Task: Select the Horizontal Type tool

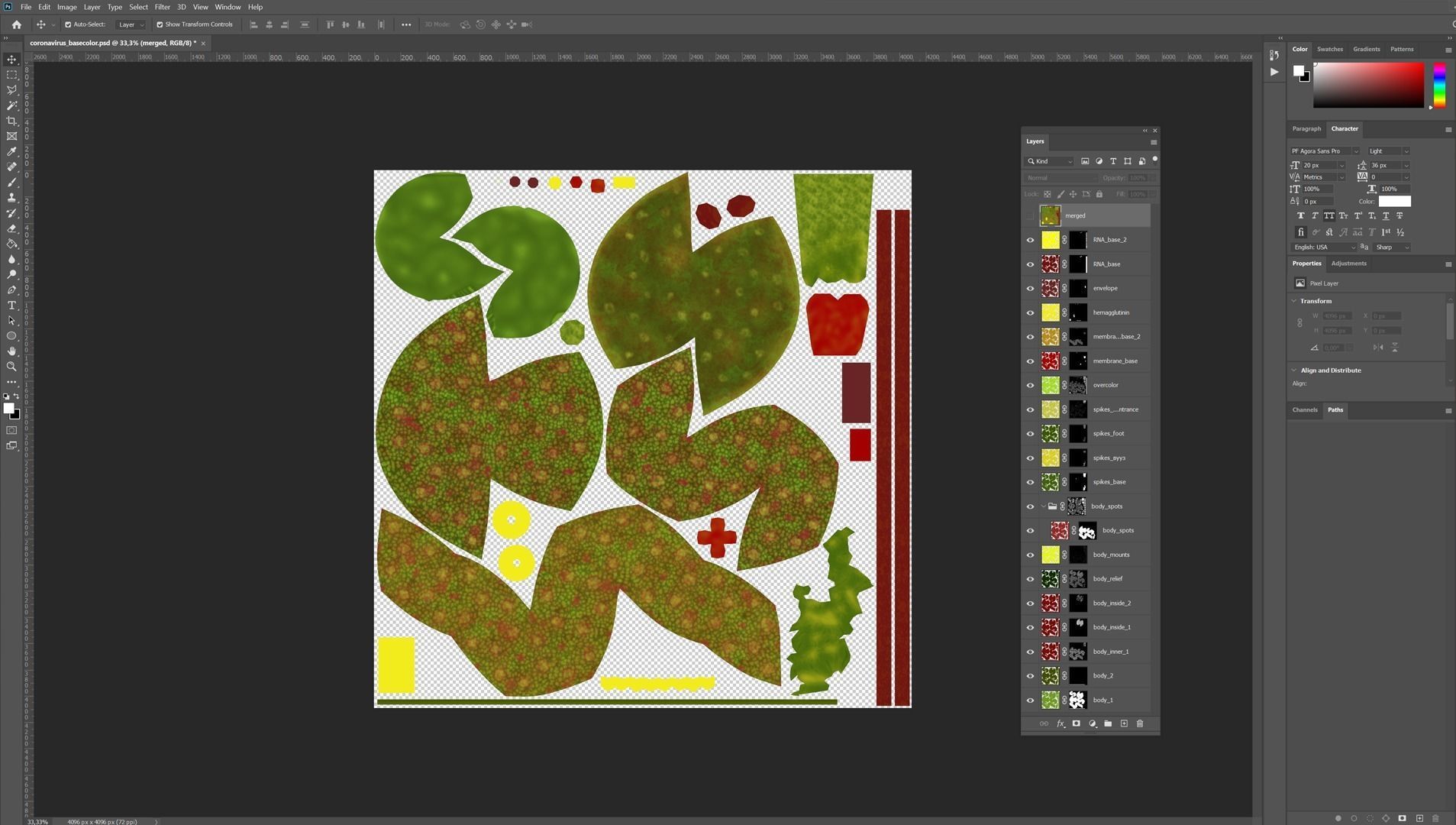Action: [11, 305]
